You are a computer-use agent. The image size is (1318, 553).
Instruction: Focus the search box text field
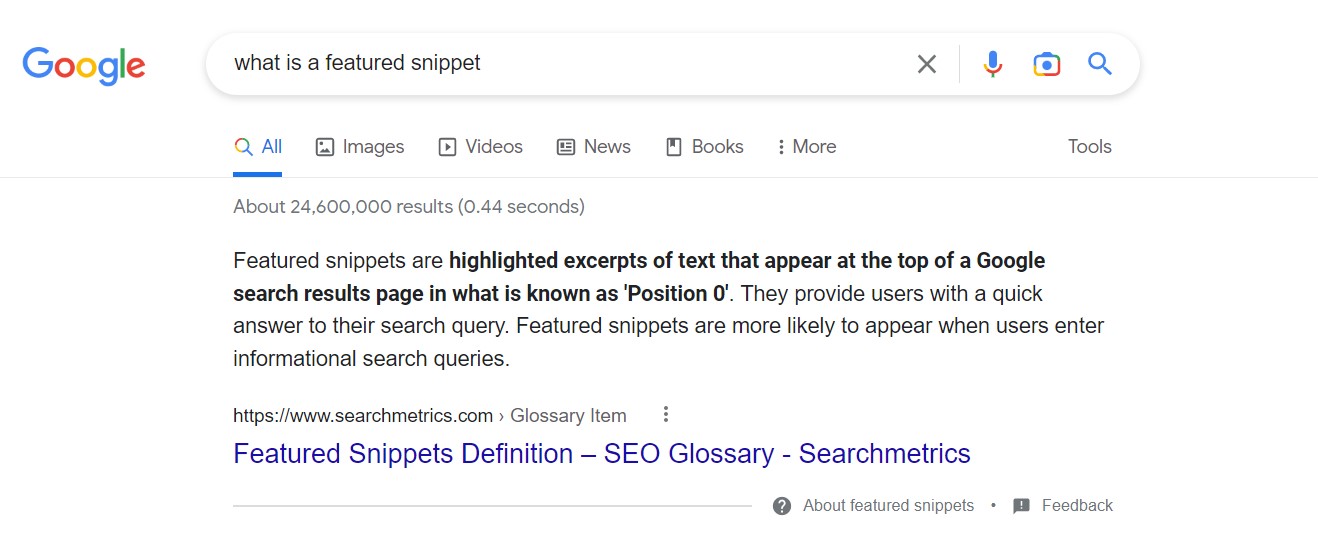point(565,64)
